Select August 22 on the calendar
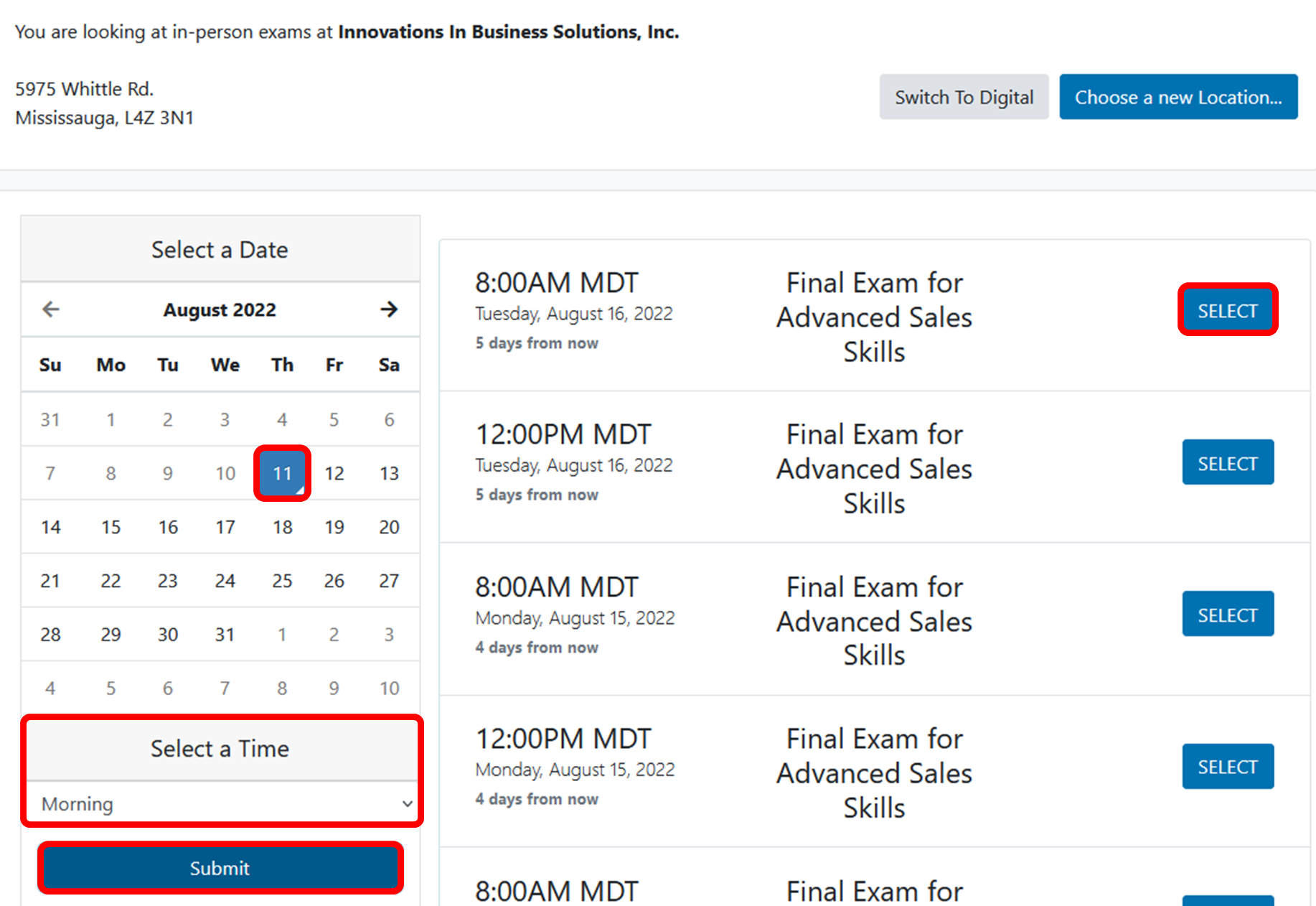Screen dimensions: 1316x906 [111, 581]
